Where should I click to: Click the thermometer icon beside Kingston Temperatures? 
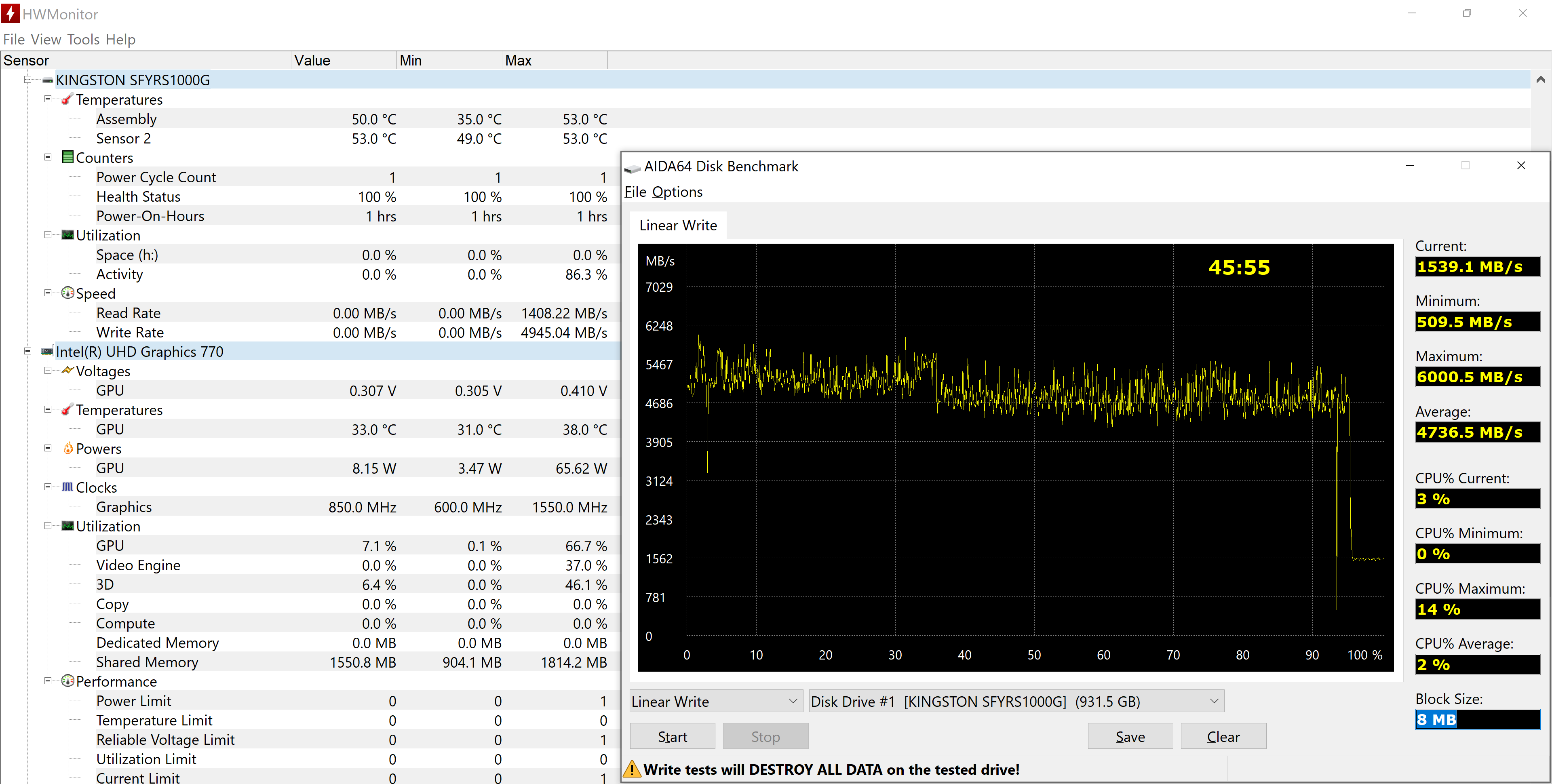[x=67, y=99]
